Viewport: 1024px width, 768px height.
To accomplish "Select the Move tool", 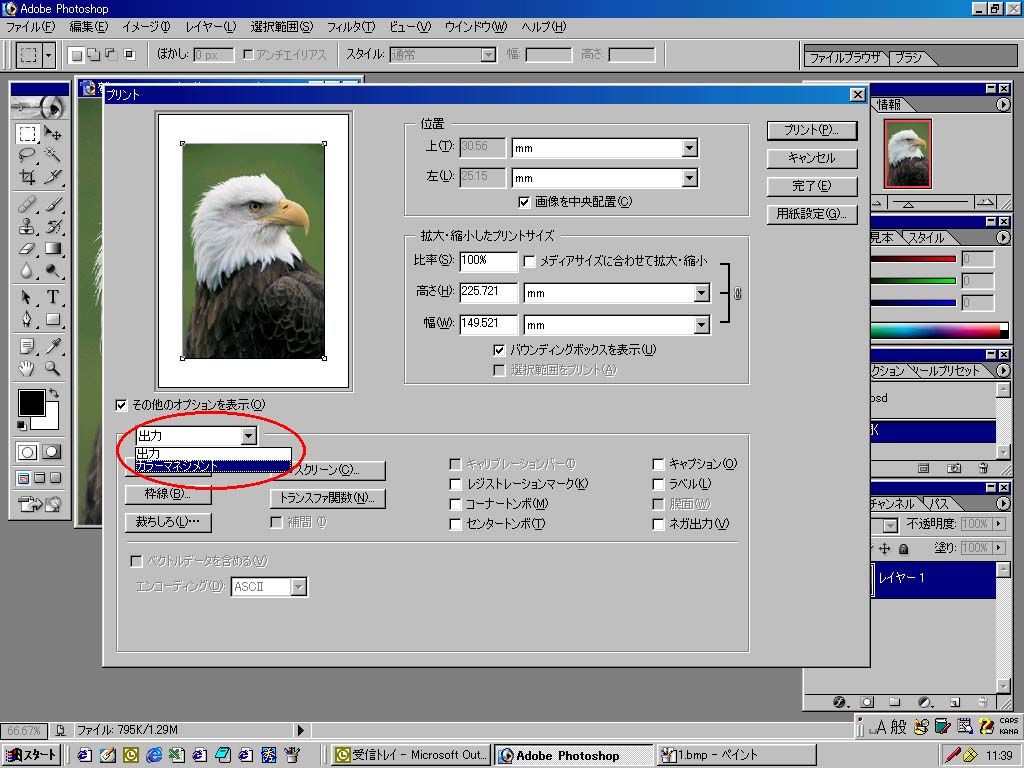I will pos(53,133).
